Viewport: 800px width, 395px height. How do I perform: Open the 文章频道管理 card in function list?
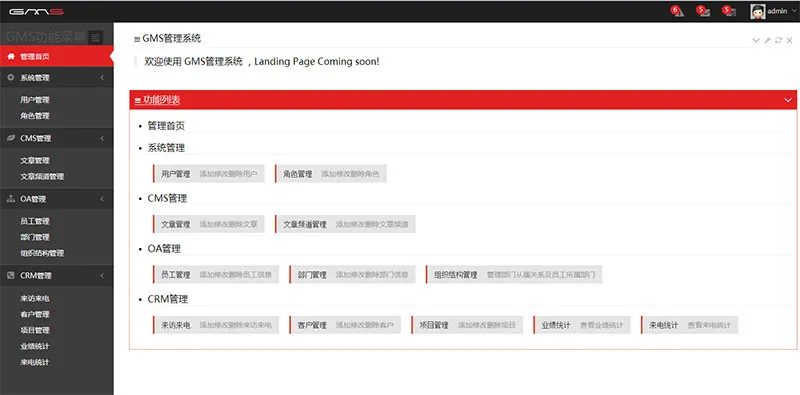(345, 224)
